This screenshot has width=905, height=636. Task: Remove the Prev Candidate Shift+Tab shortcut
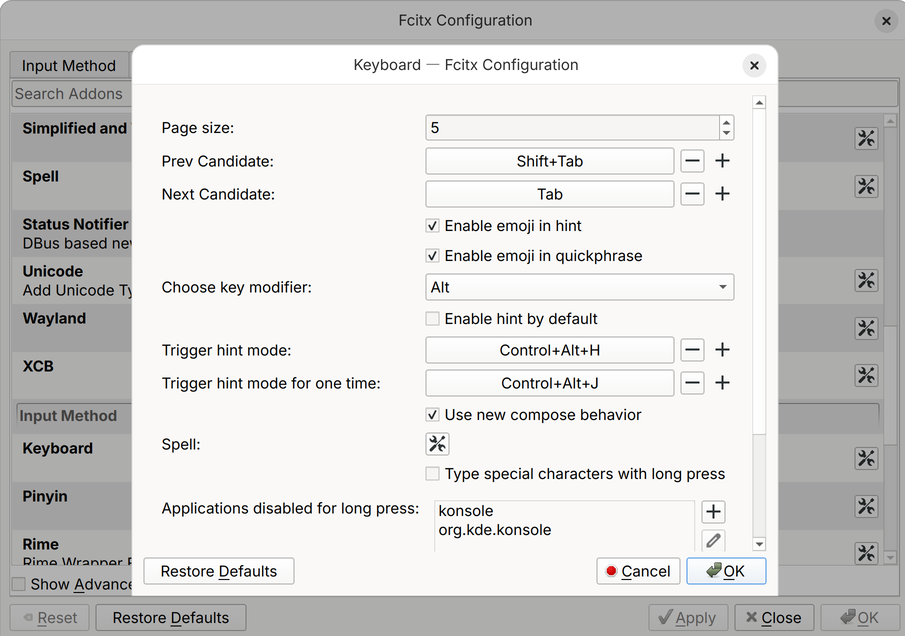[x=692, y=161]
